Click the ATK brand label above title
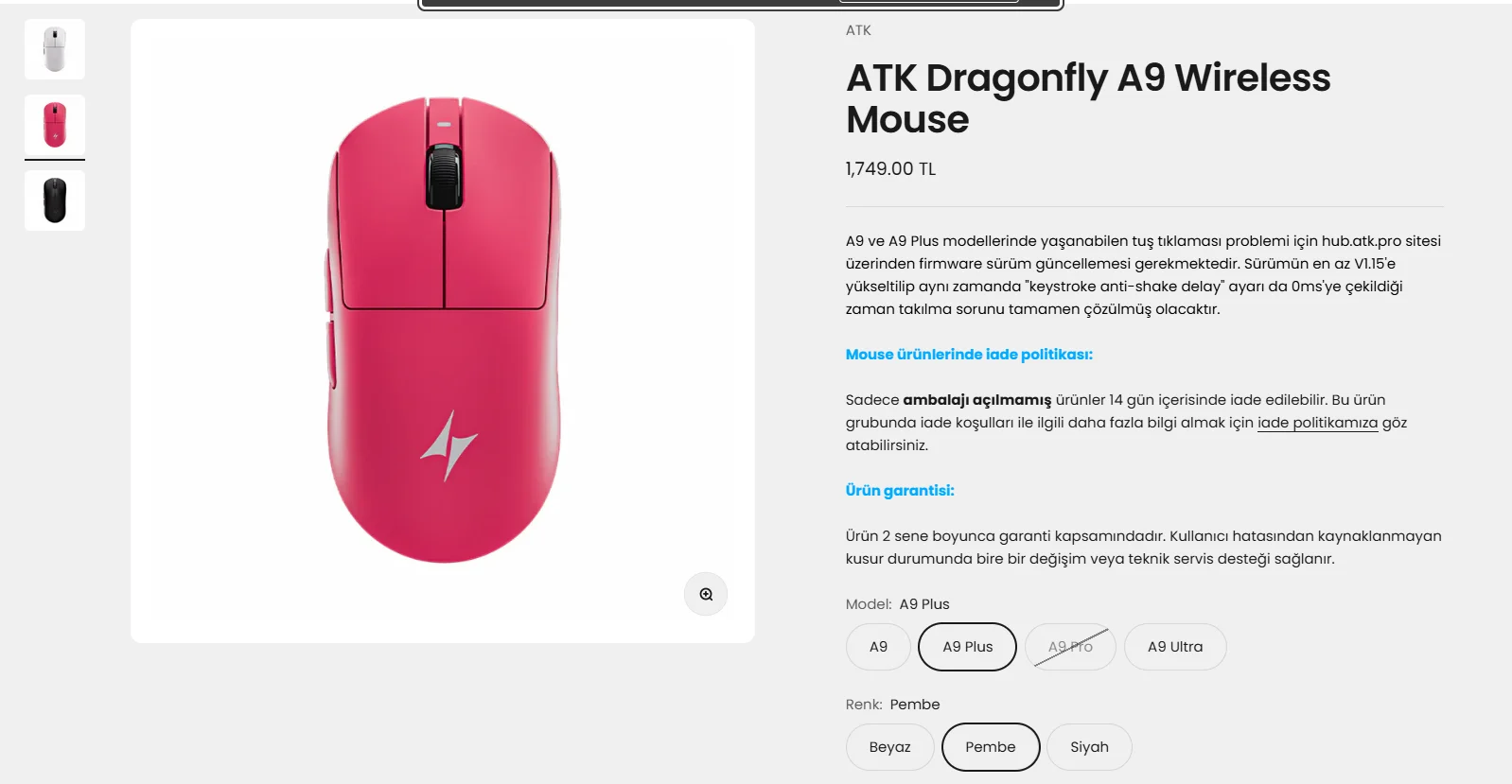Screen dimensions: 1512x784 (858, 30)
